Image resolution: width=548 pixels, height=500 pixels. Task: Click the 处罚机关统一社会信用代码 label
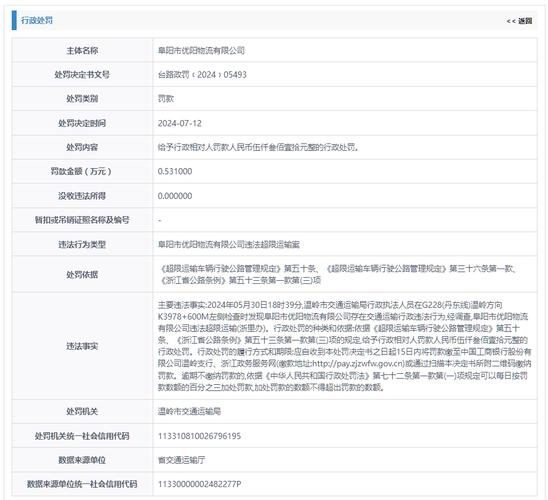coord(82,436)
